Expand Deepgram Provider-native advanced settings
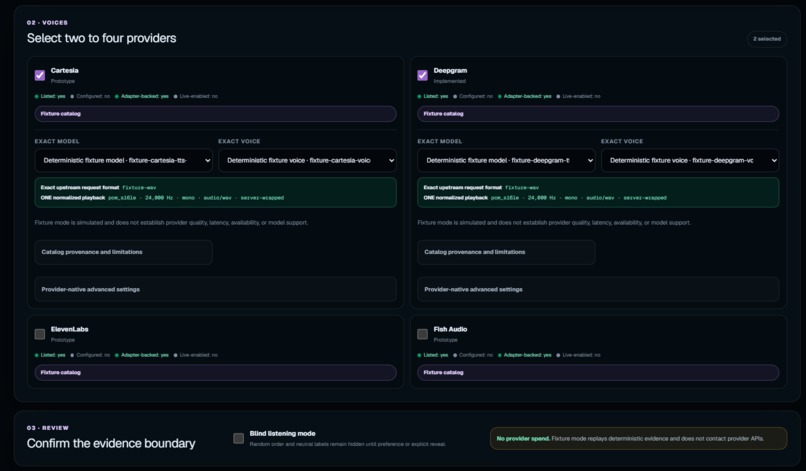806x471 pixels. pyautogui.click(x=598, y=289)
